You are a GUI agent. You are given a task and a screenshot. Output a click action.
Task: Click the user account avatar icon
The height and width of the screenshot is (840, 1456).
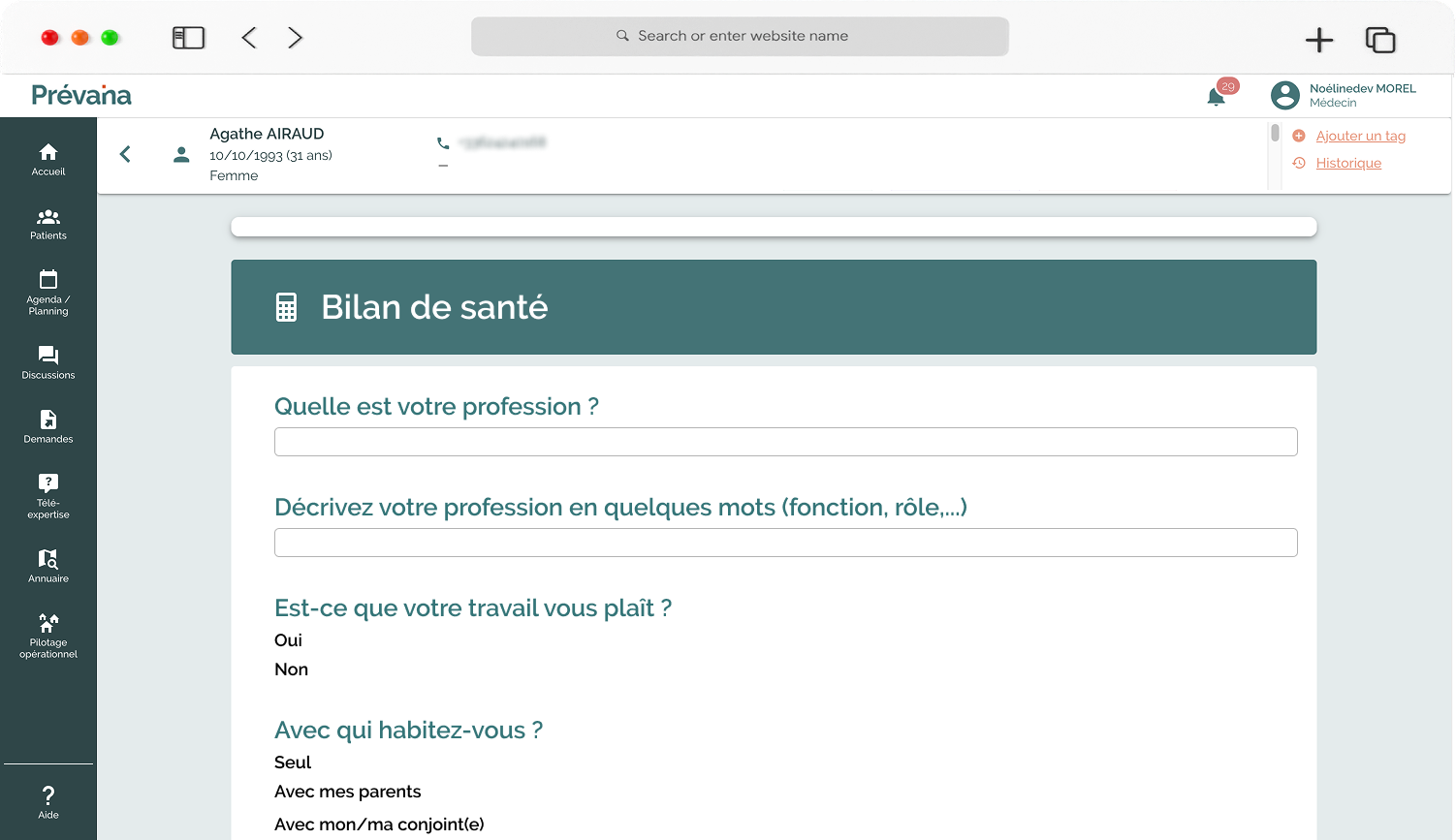[1285, 95]
